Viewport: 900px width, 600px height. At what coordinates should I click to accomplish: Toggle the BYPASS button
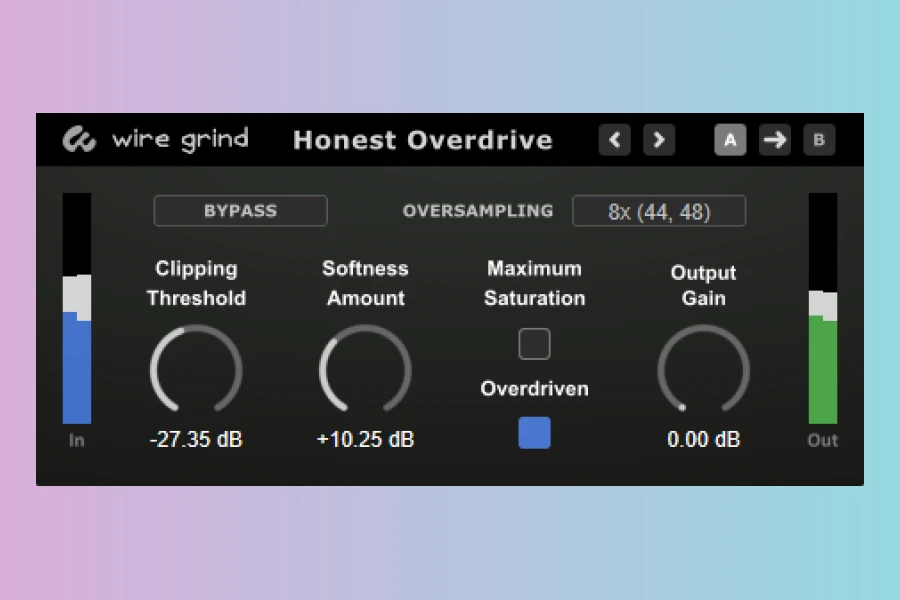pos(240,211)
